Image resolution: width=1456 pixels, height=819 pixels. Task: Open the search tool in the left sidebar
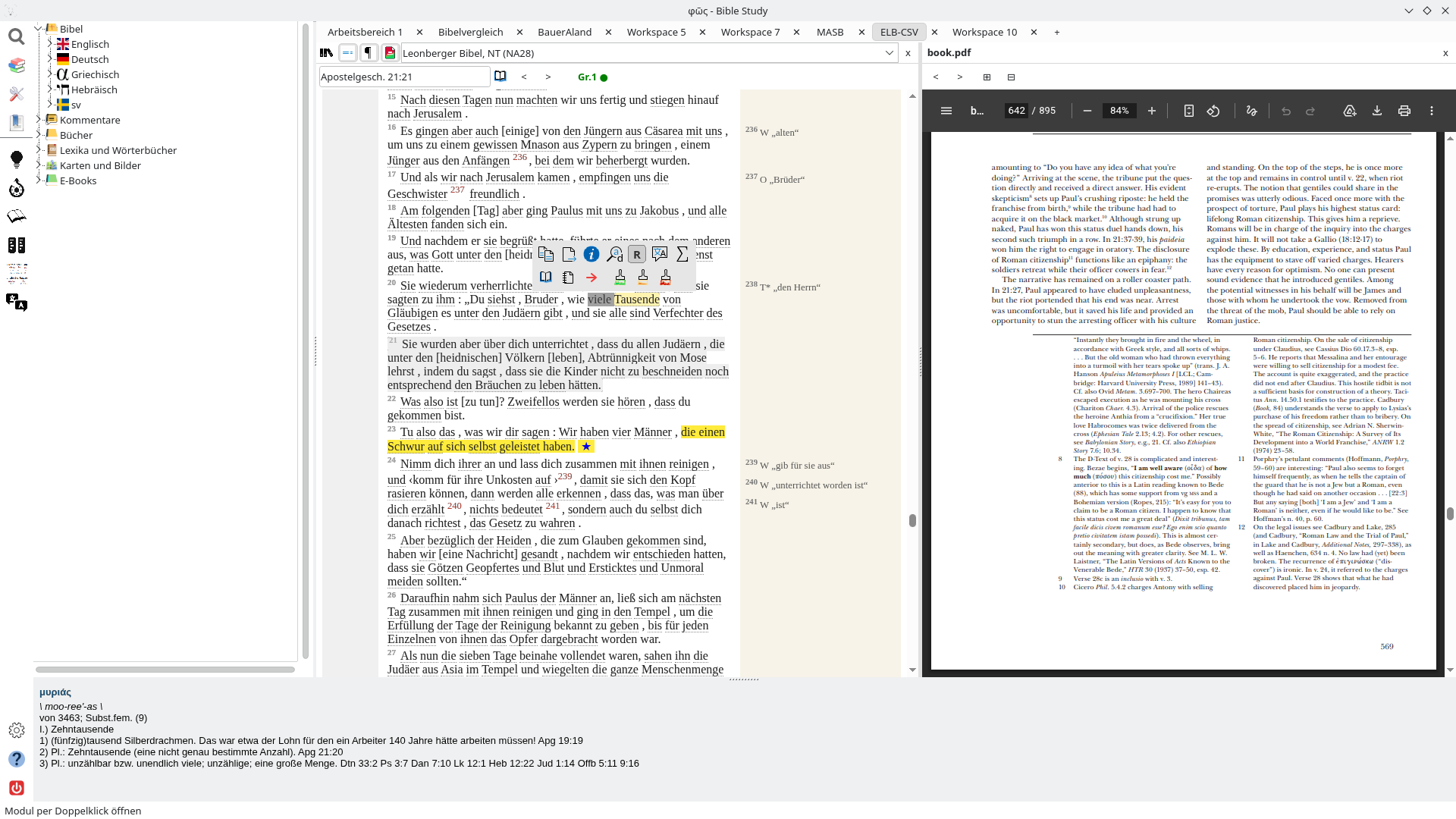(x=16, y=36)
